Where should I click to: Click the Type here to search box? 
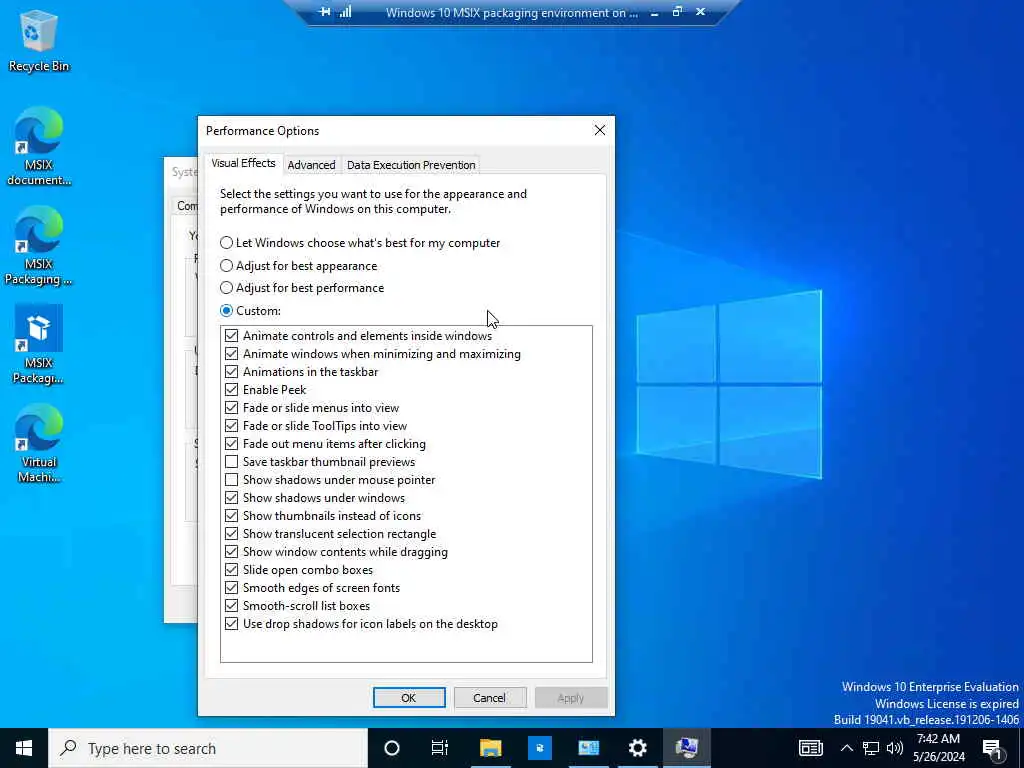pyautogui.click(x=208, y=748)
